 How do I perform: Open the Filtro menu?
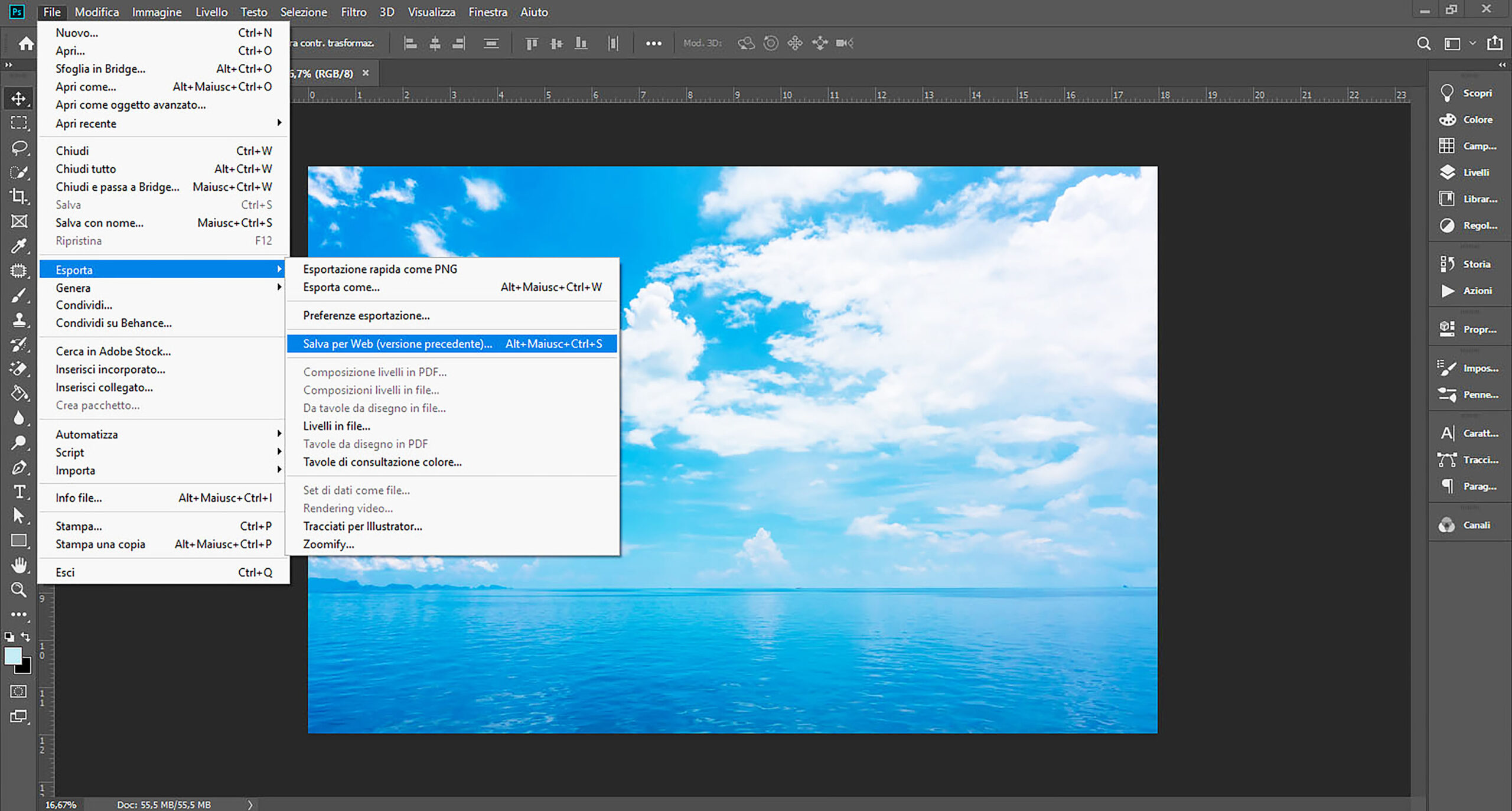pos(353,12)
